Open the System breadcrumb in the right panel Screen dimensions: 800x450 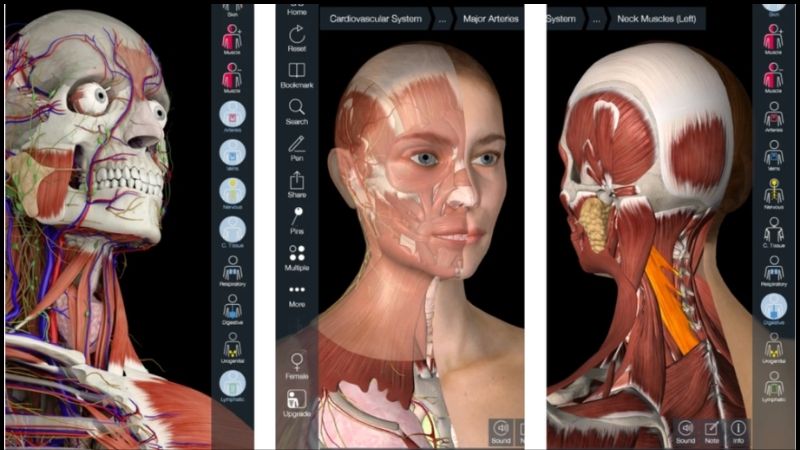561,19
